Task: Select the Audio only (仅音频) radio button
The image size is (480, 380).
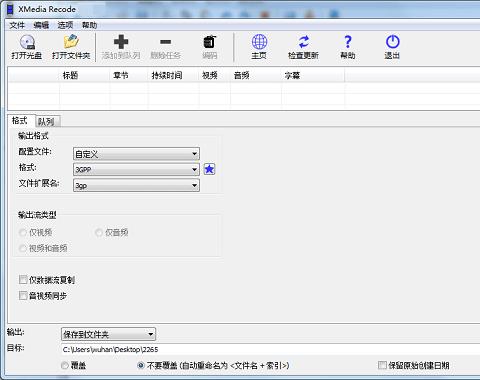Action: (x=99, y=232)
